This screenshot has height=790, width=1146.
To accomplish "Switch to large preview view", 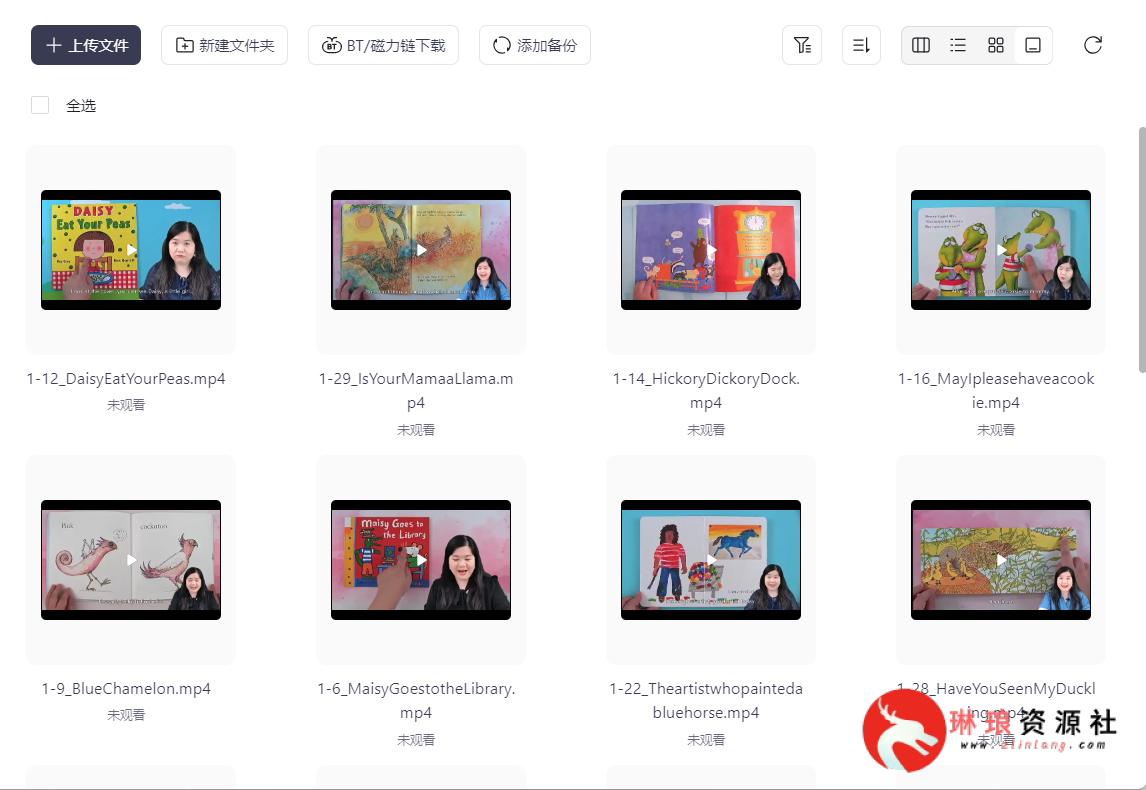I will [x=1033, y=45].
